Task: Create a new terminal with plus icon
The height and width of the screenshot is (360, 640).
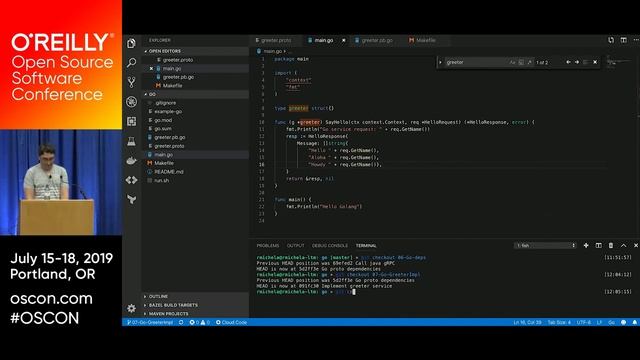Action: click(586, 245)
